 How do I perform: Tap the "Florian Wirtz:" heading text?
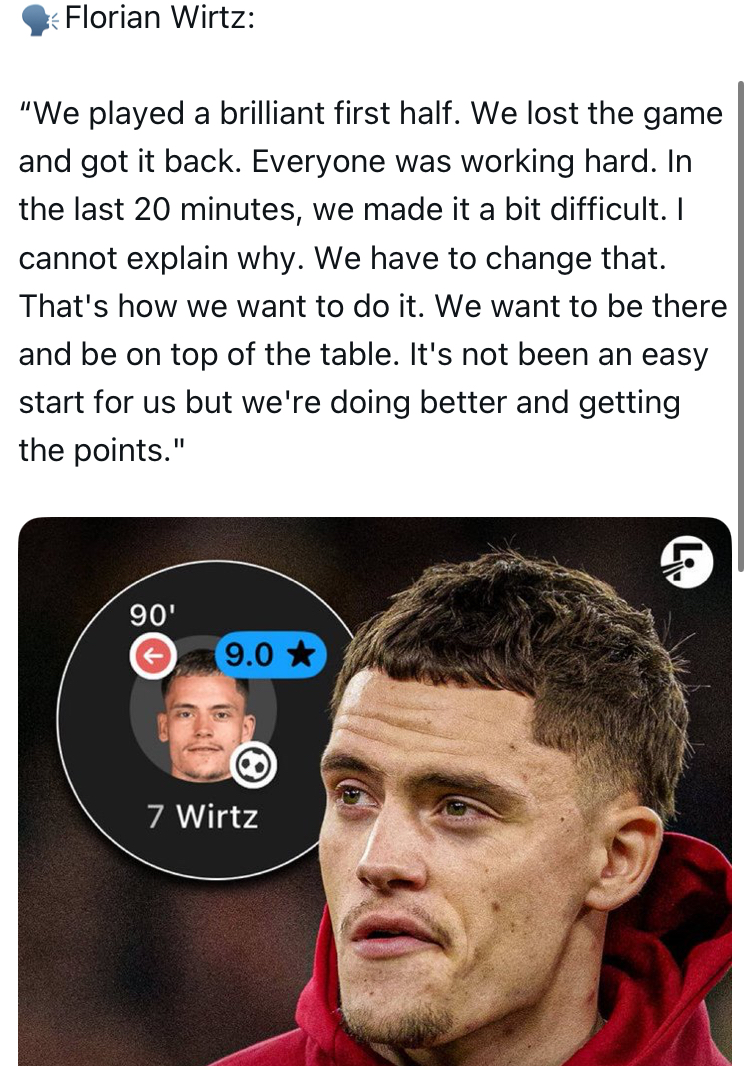pyautogui.click(x=160, y=17)
